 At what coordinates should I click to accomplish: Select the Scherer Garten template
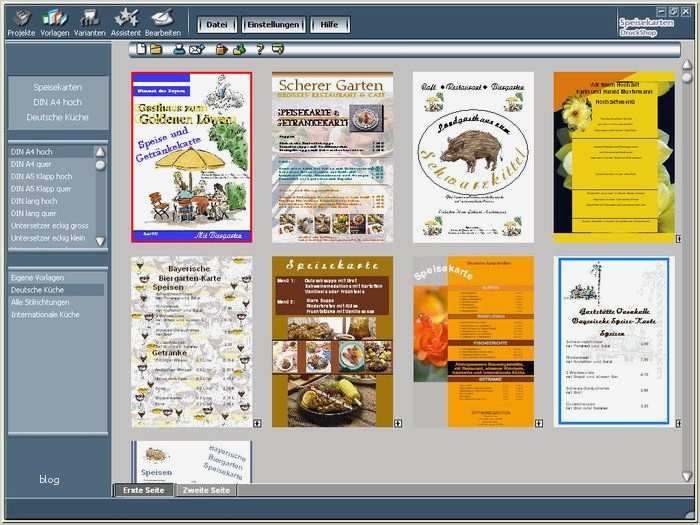(333, 157)
